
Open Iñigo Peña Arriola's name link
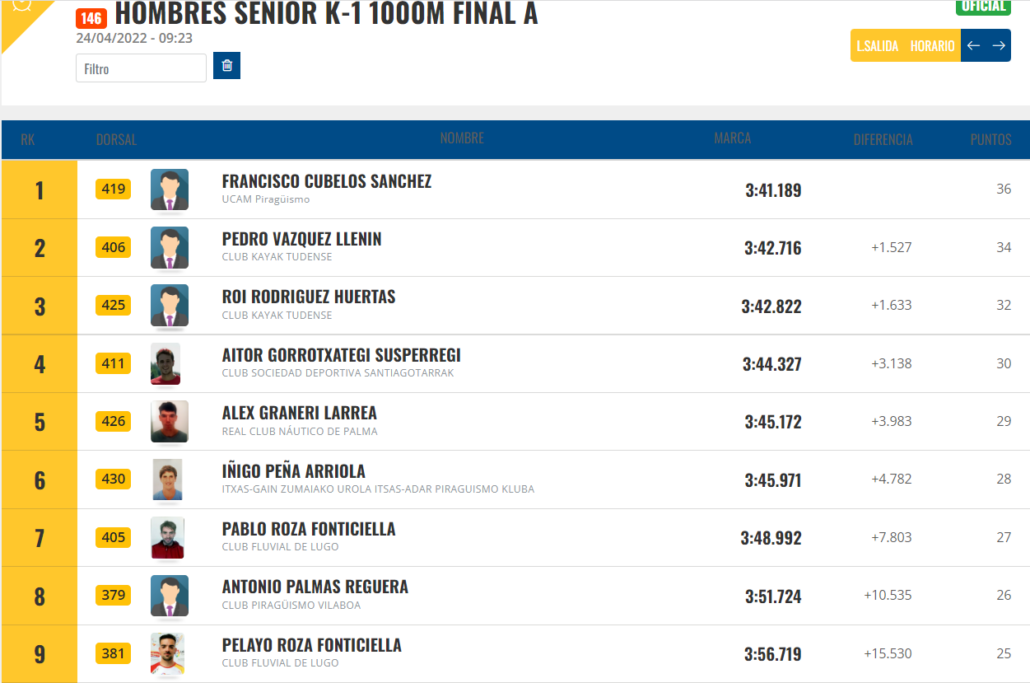(x=294, y=471)
